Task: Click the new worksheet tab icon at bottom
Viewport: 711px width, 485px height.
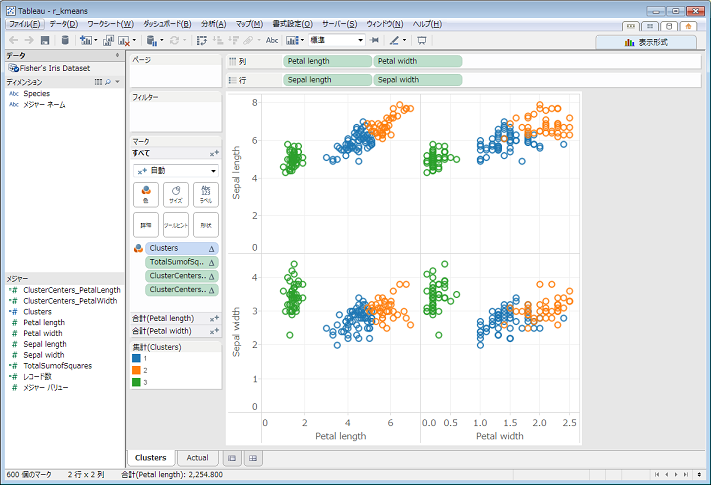Action: point(232,458)
